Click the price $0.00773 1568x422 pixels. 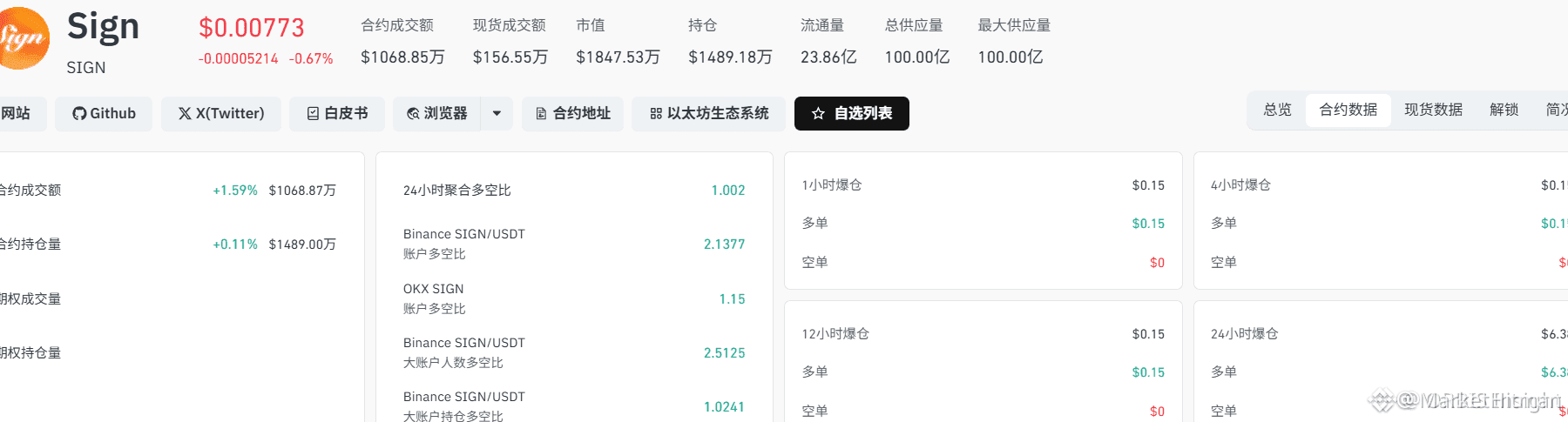tap(252, 28)
